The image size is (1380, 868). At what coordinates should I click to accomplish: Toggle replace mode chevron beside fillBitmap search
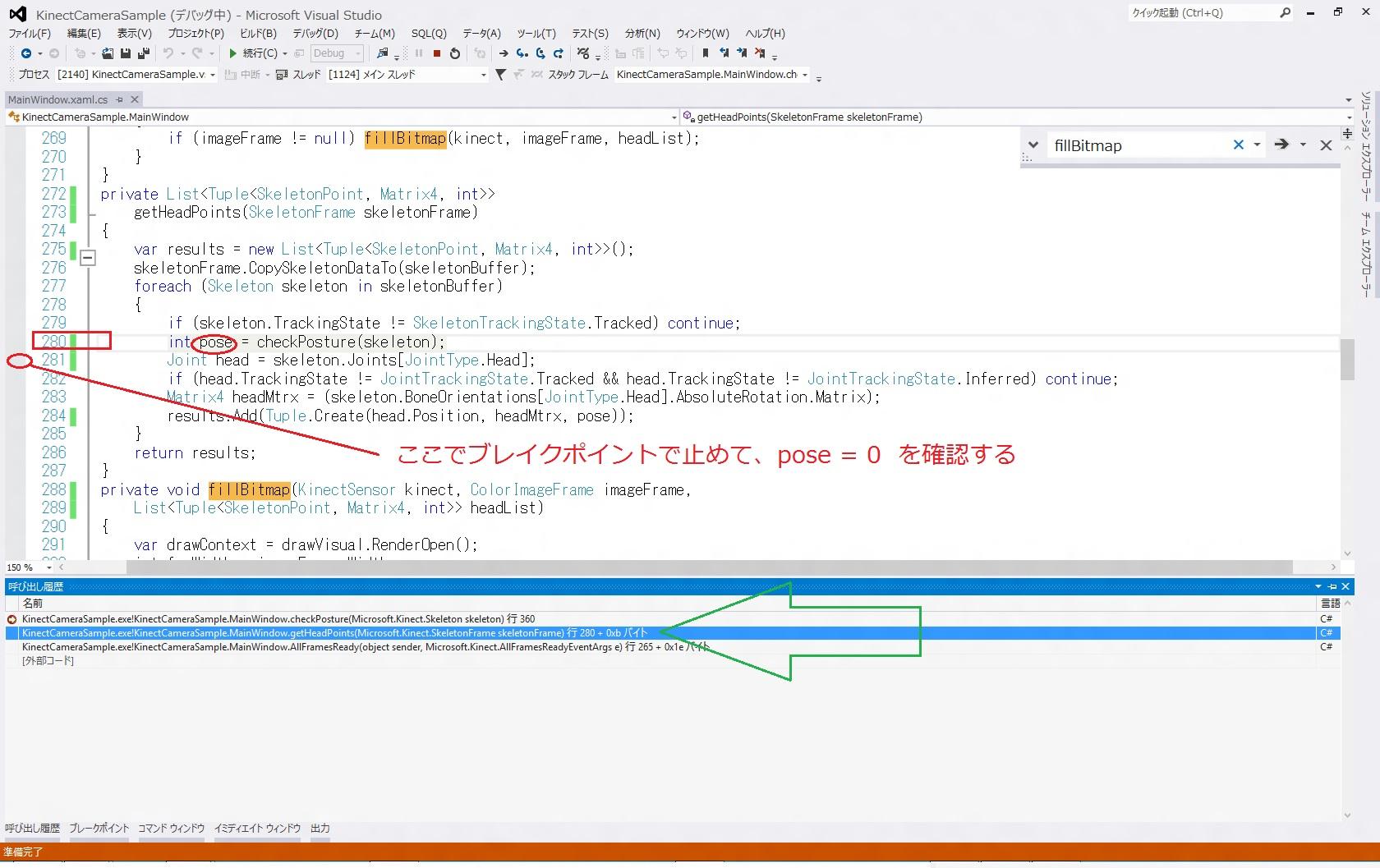tap(1033, 145)
